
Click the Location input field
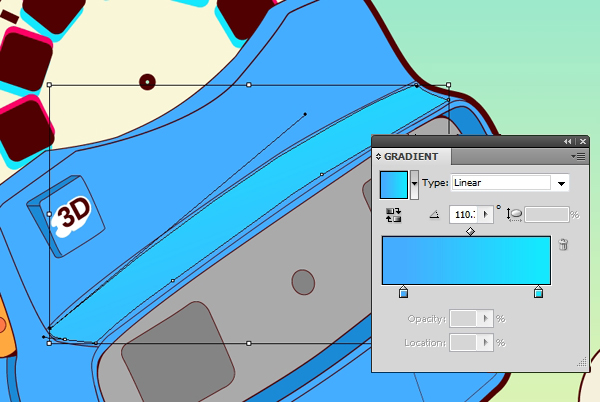tap(463, 342)
